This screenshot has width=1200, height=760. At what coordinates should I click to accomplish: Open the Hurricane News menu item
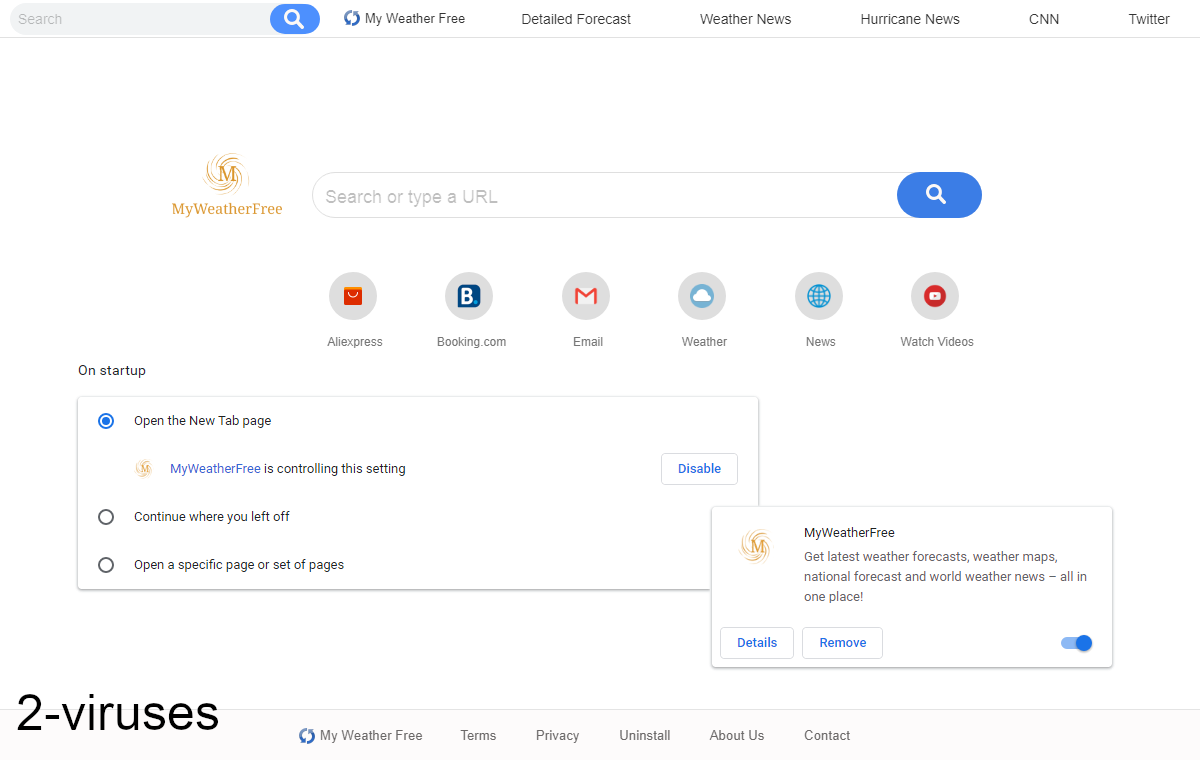(909, 18)
